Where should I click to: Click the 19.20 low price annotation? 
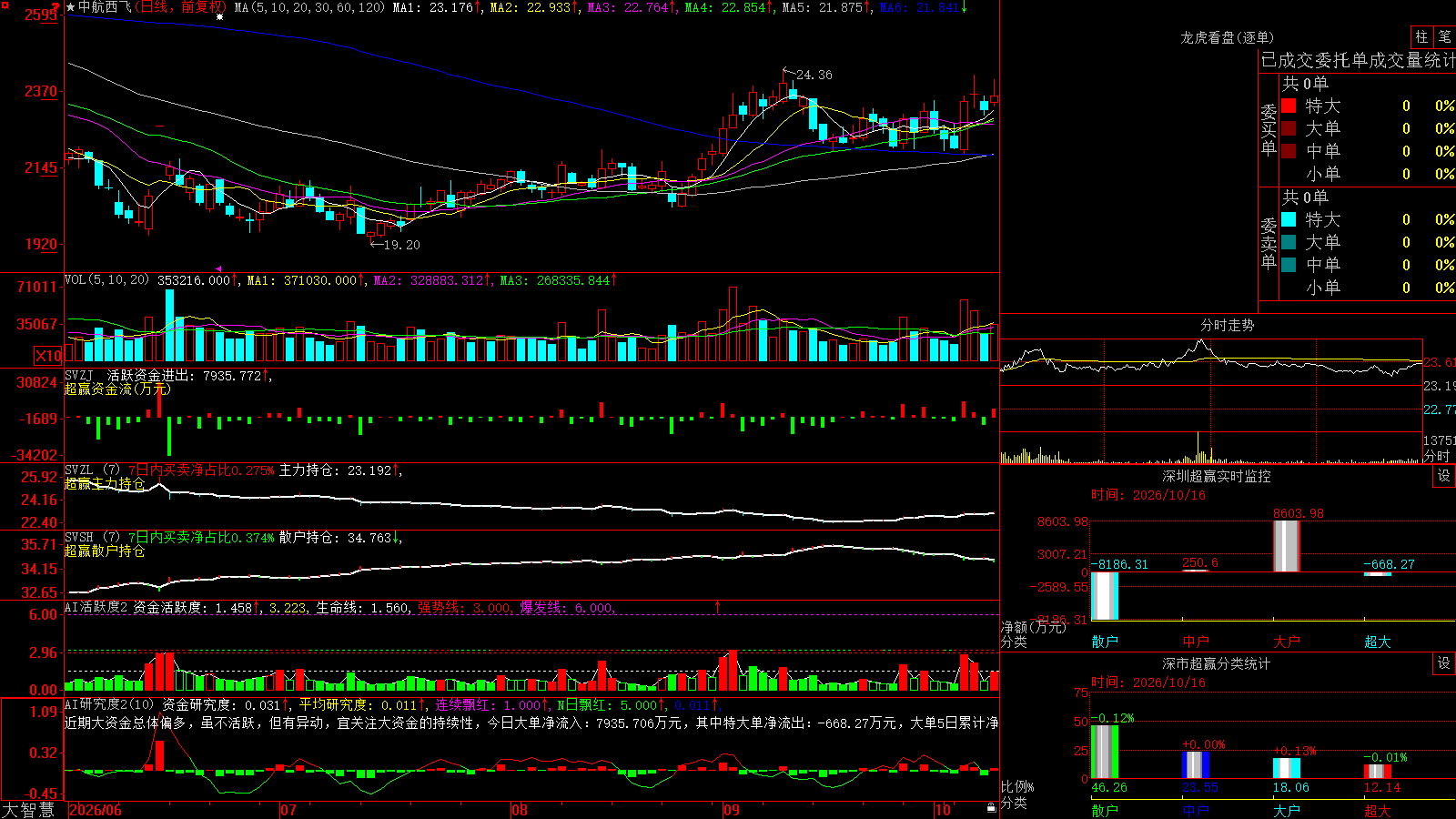[401, 245]
